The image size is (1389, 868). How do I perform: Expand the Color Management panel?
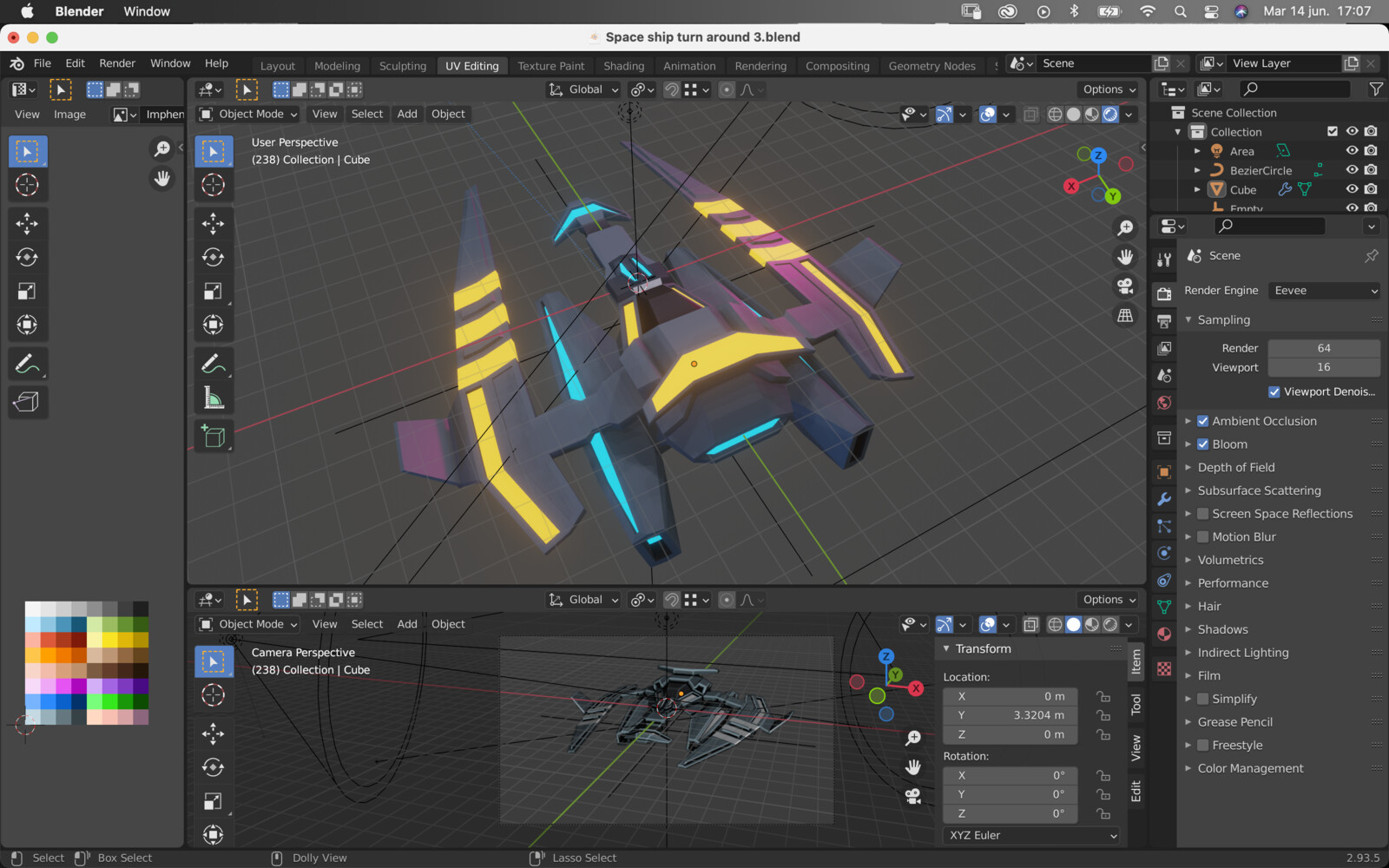tap(1250, 768)
